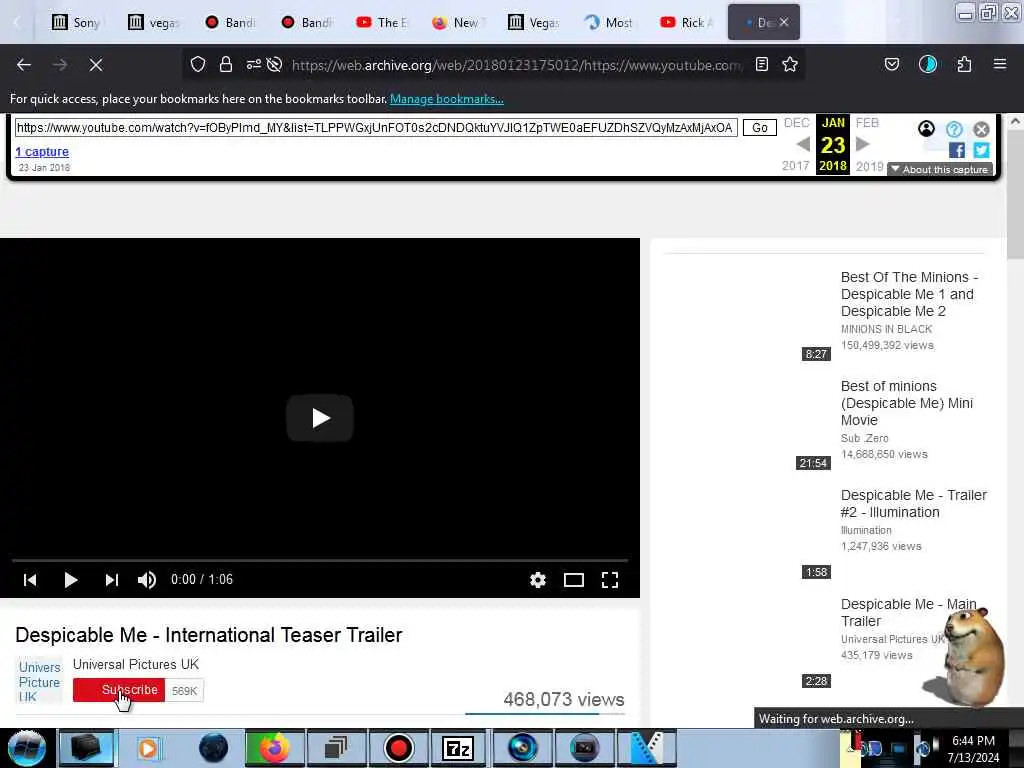Click the large play button overlay on the video
This screenshot has width=1024, height=768.
click(x=320, y=418)
